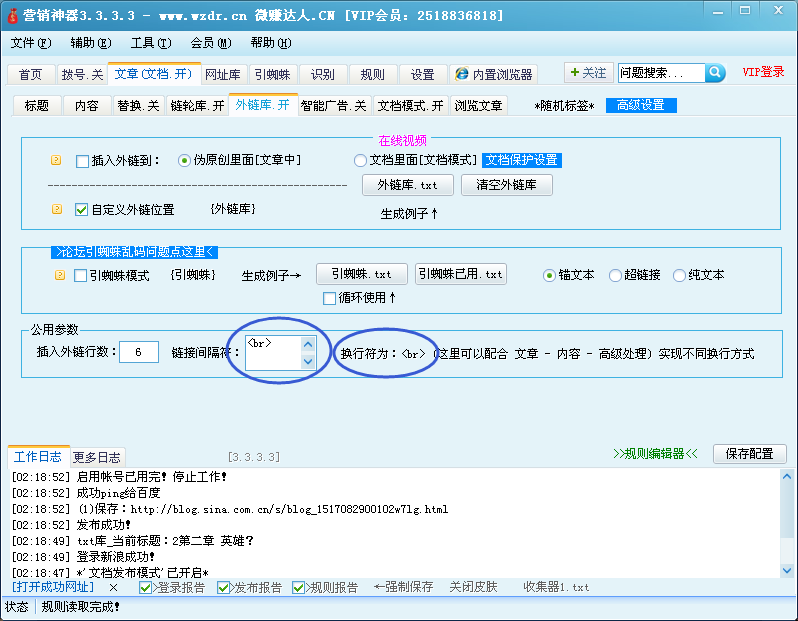Click the down arrow in the 链接间隔符 box

[308, 361]
